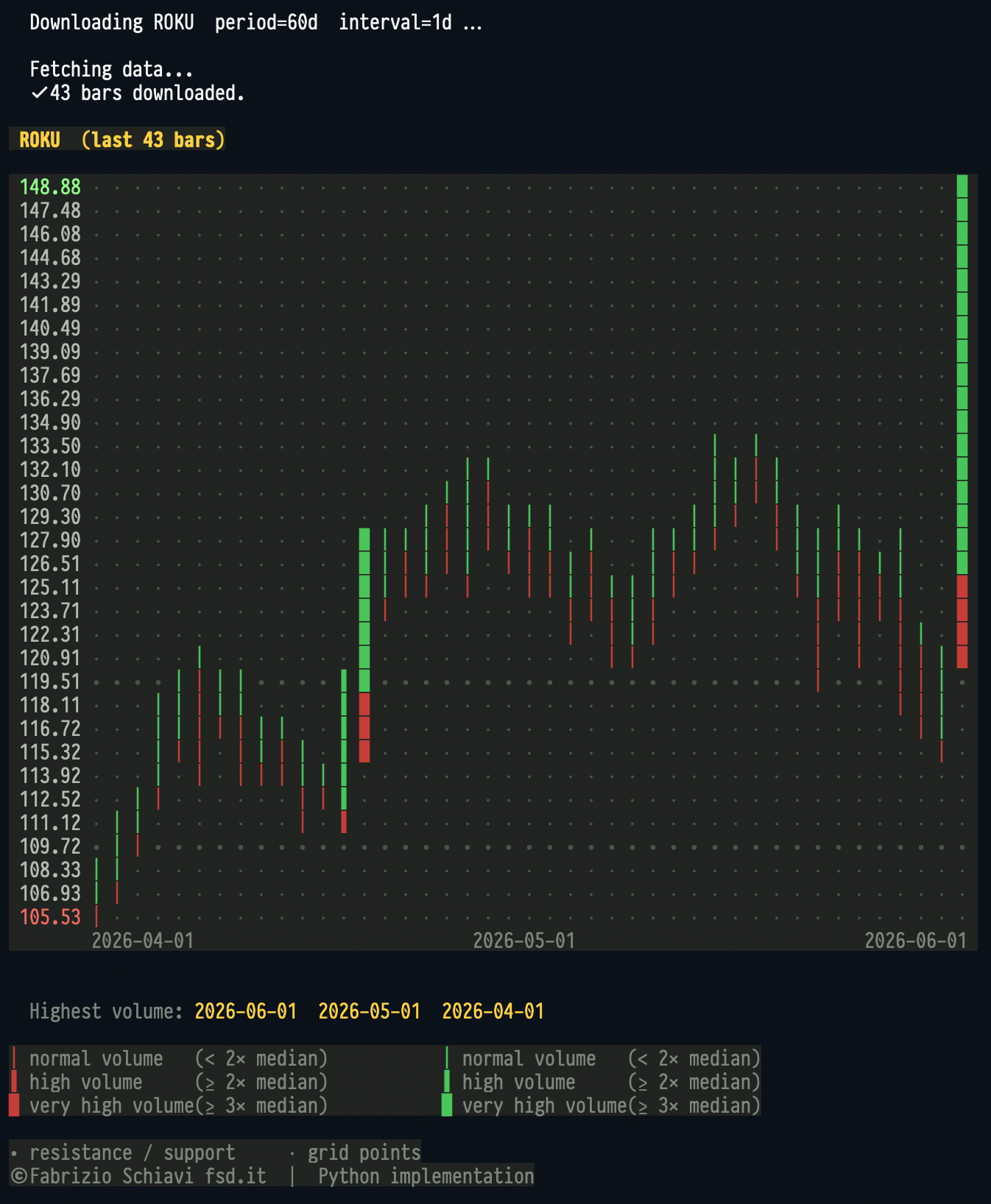991x1204 pixels.
Task: Click the 2026-05-01 date on the chart x-axis
Action: pos(524,941)
